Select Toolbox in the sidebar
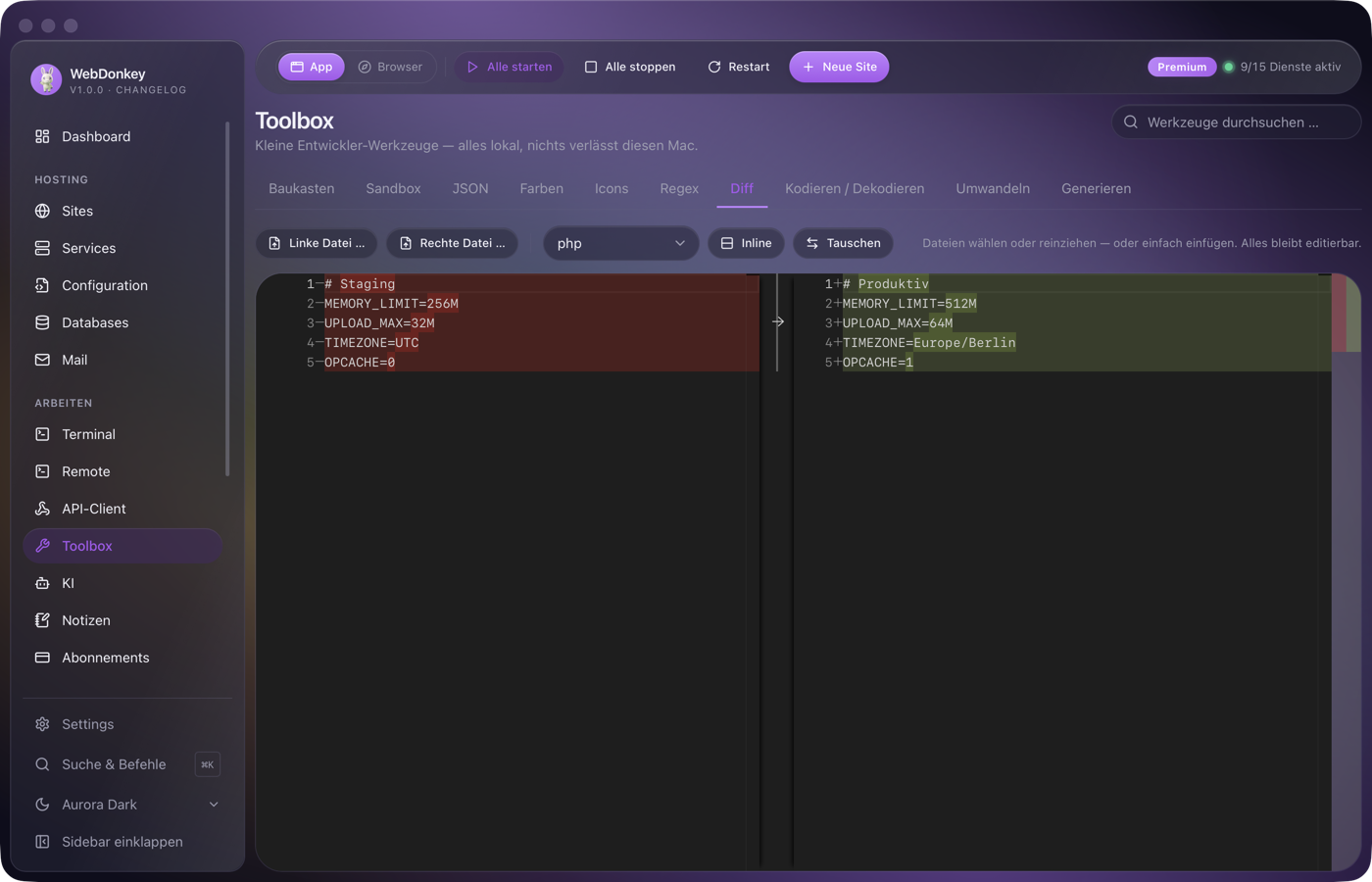The image size is (1372, 882). 123,546
